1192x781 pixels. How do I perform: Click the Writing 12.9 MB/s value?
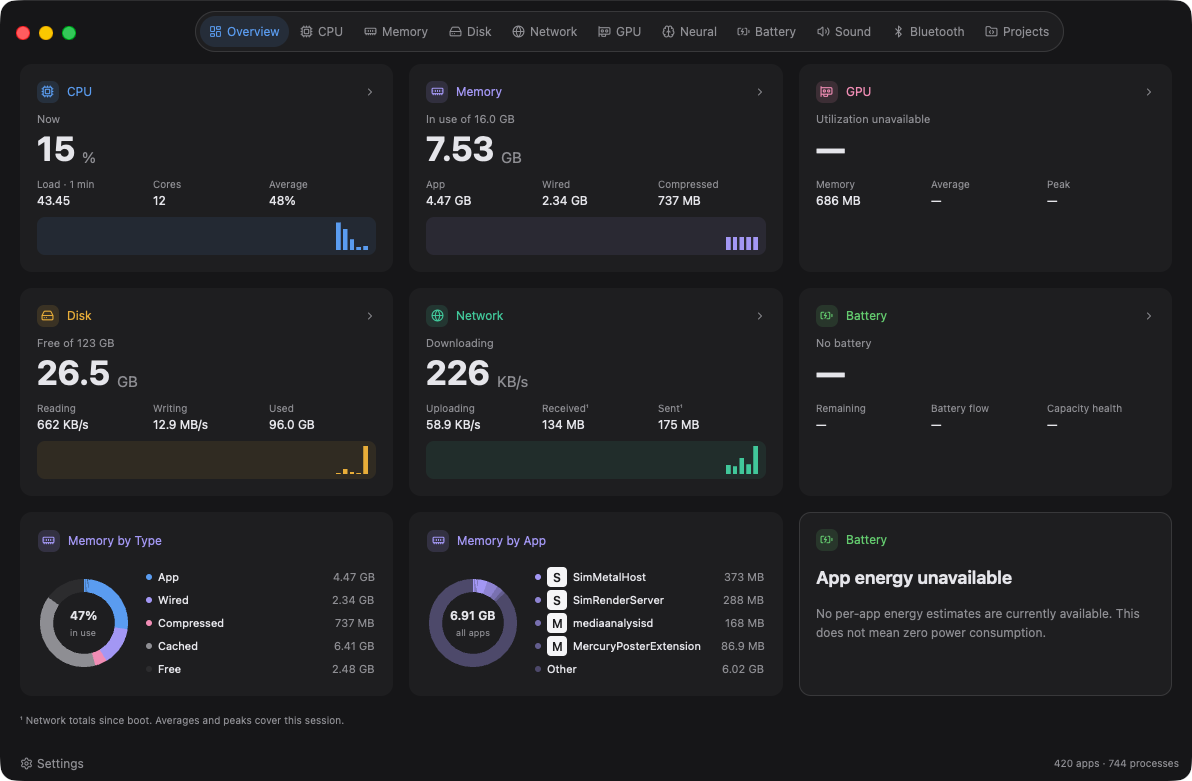pyautogui.click(x=180, y=424)
